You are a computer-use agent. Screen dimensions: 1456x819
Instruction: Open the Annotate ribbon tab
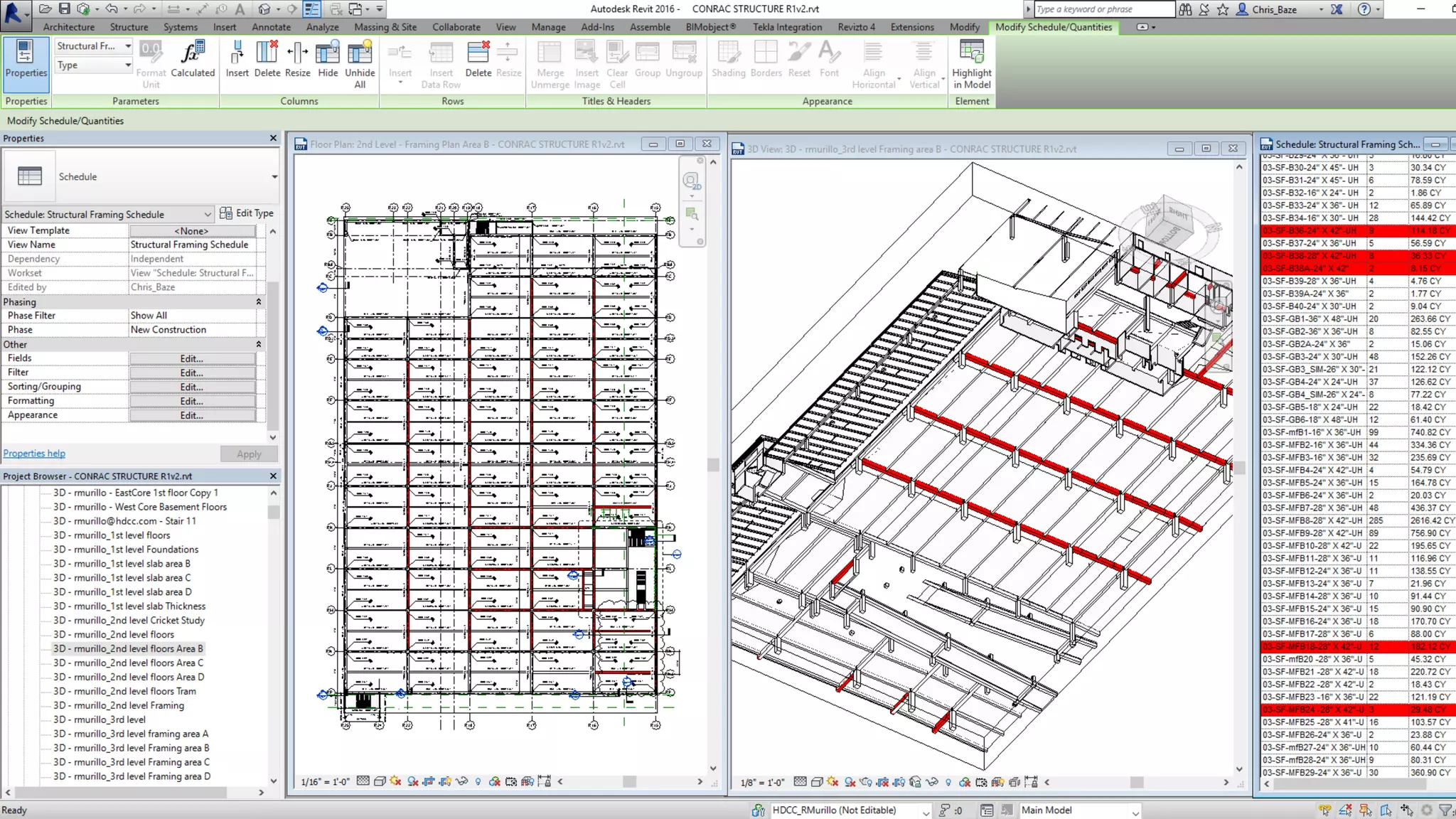(271, 27)
